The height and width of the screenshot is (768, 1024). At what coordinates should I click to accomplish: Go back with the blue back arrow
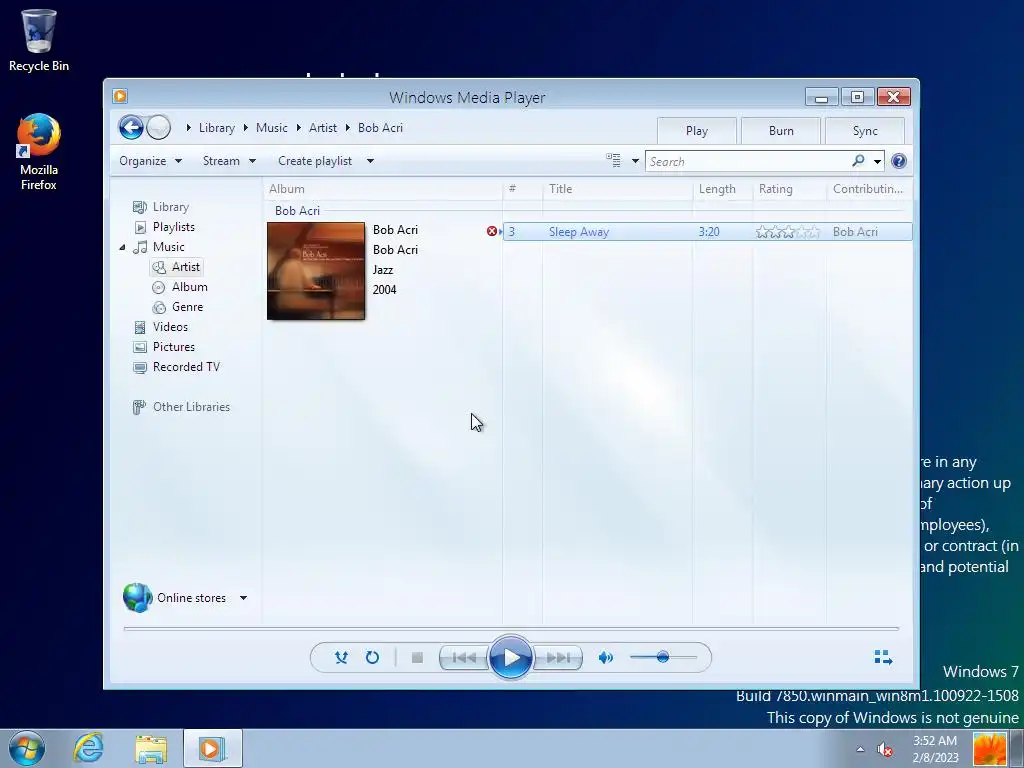pos(131,127)
